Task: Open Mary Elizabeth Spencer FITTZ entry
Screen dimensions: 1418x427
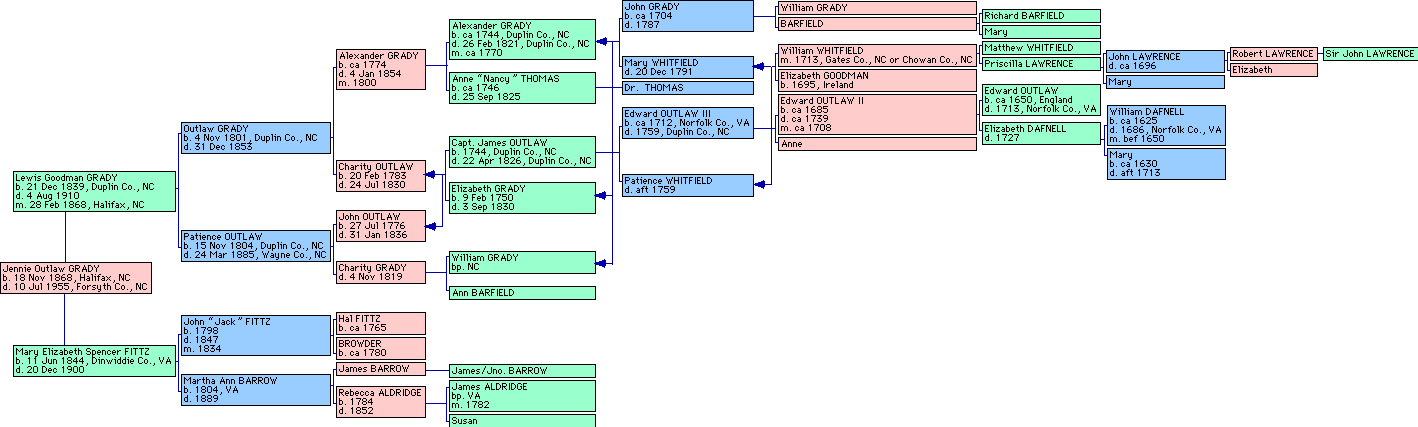Action: point(95,360)
